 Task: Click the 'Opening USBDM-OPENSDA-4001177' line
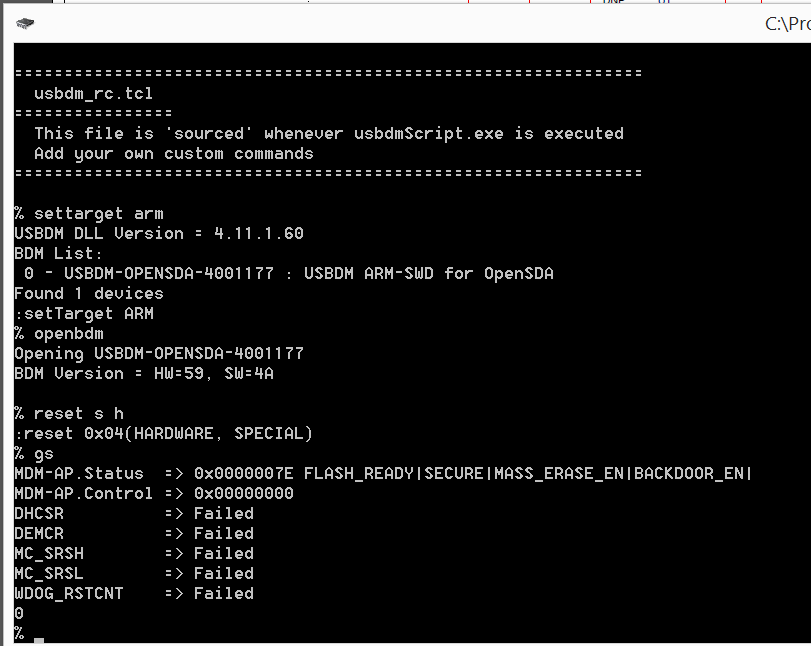coord(158,353)
